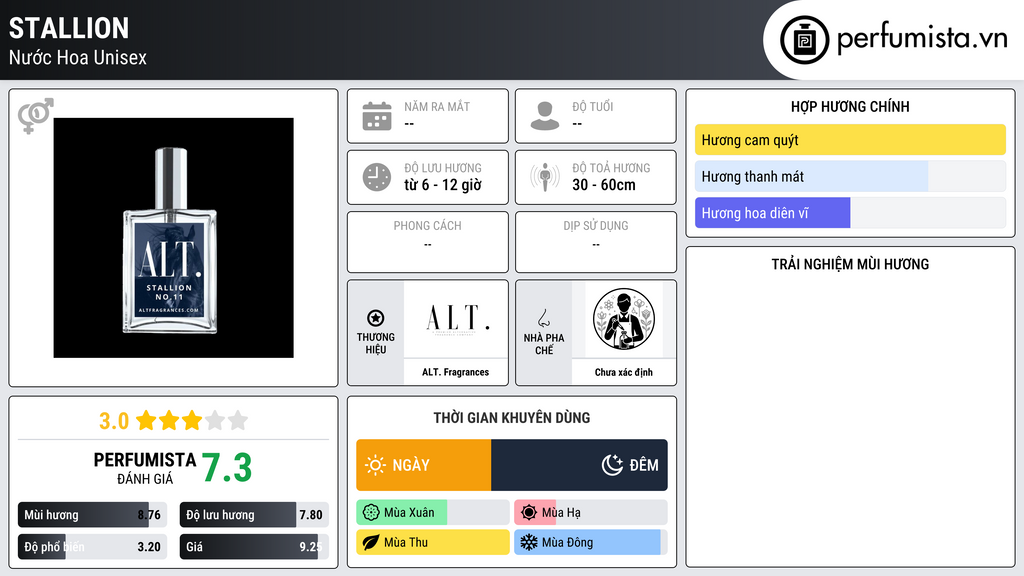Click the star badge icon above Thương hiệu
This screenshot has height=576, width=1024.
[x=376, y=318]
